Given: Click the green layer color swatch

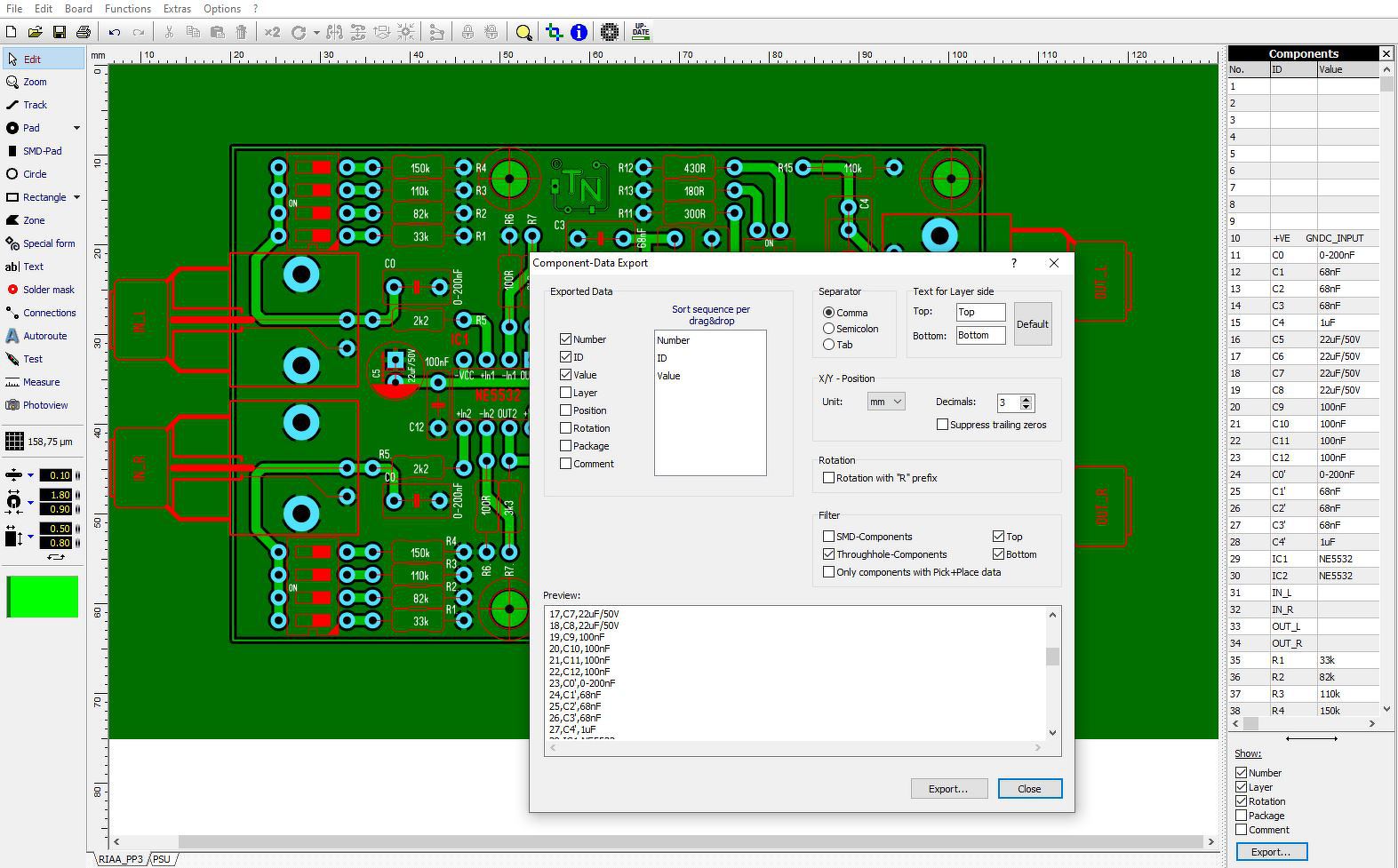Looking at the screenshot, I should (43, 596).
